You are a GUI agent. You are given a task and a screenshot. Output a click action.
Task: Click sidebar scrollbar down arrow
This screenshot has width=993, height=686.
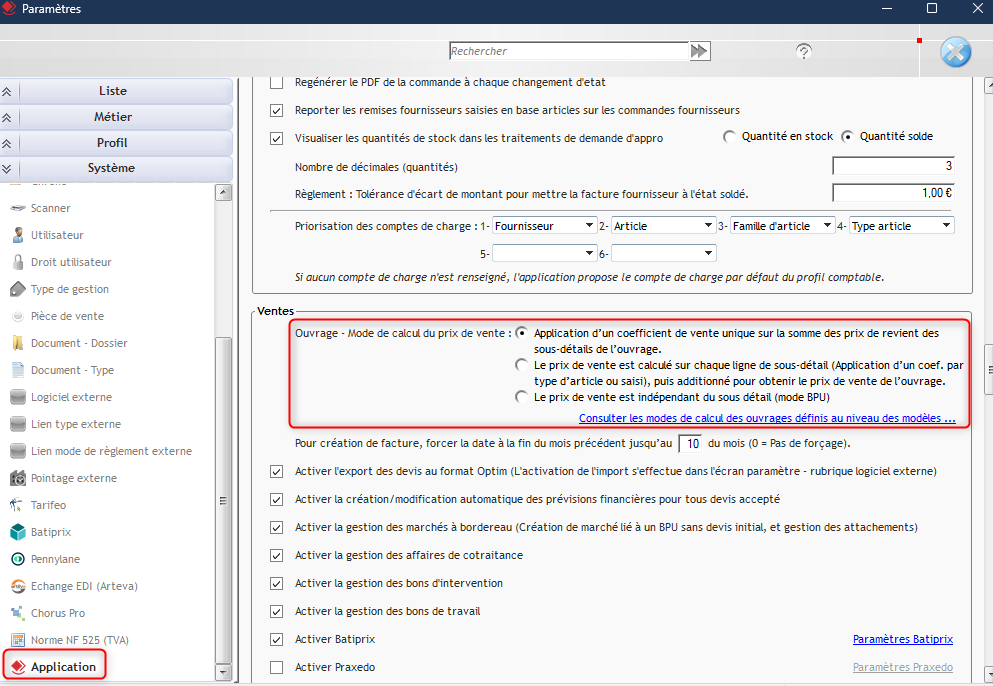coord(223,672)
